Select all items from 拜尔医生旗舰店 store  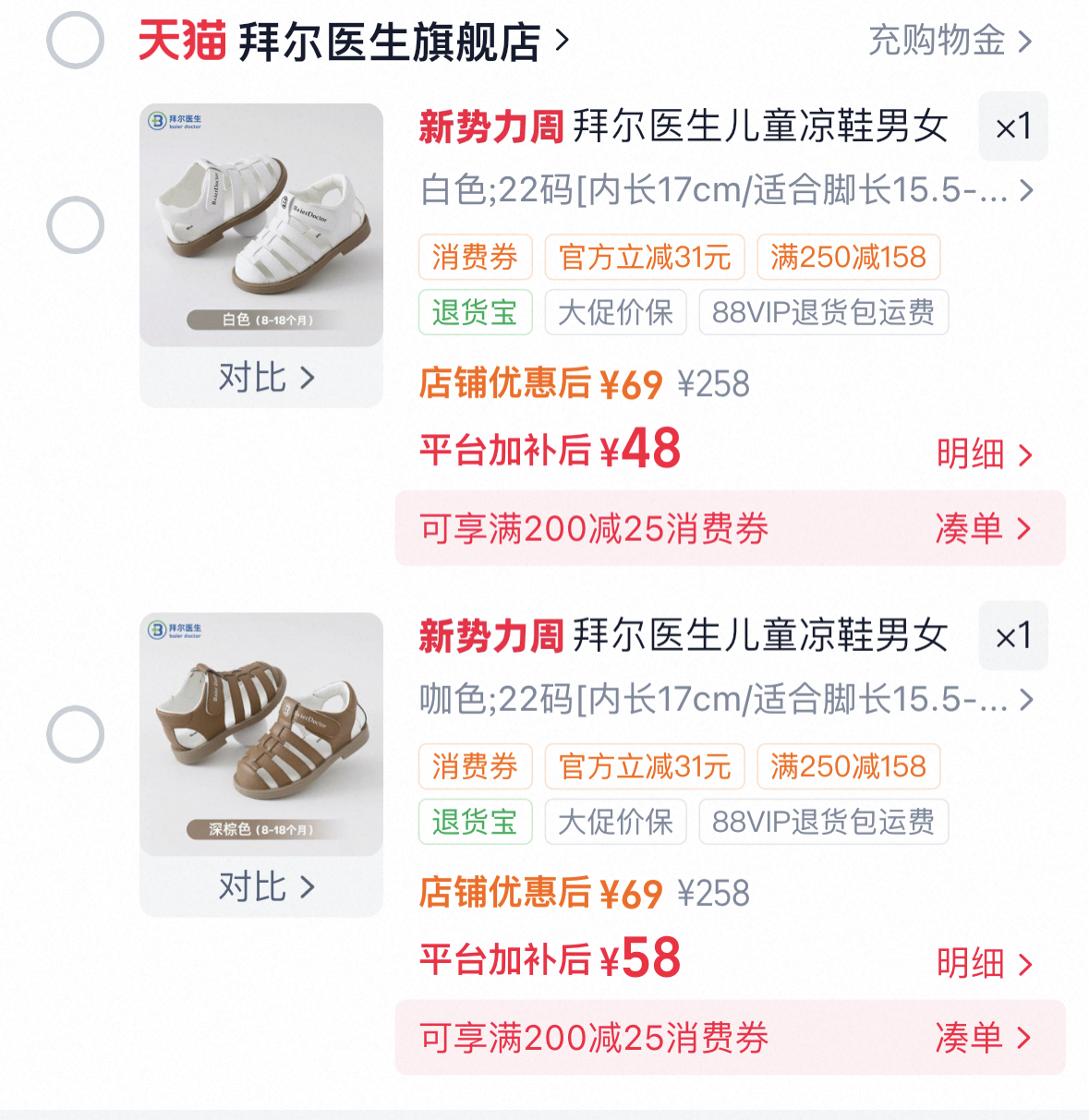75,41
